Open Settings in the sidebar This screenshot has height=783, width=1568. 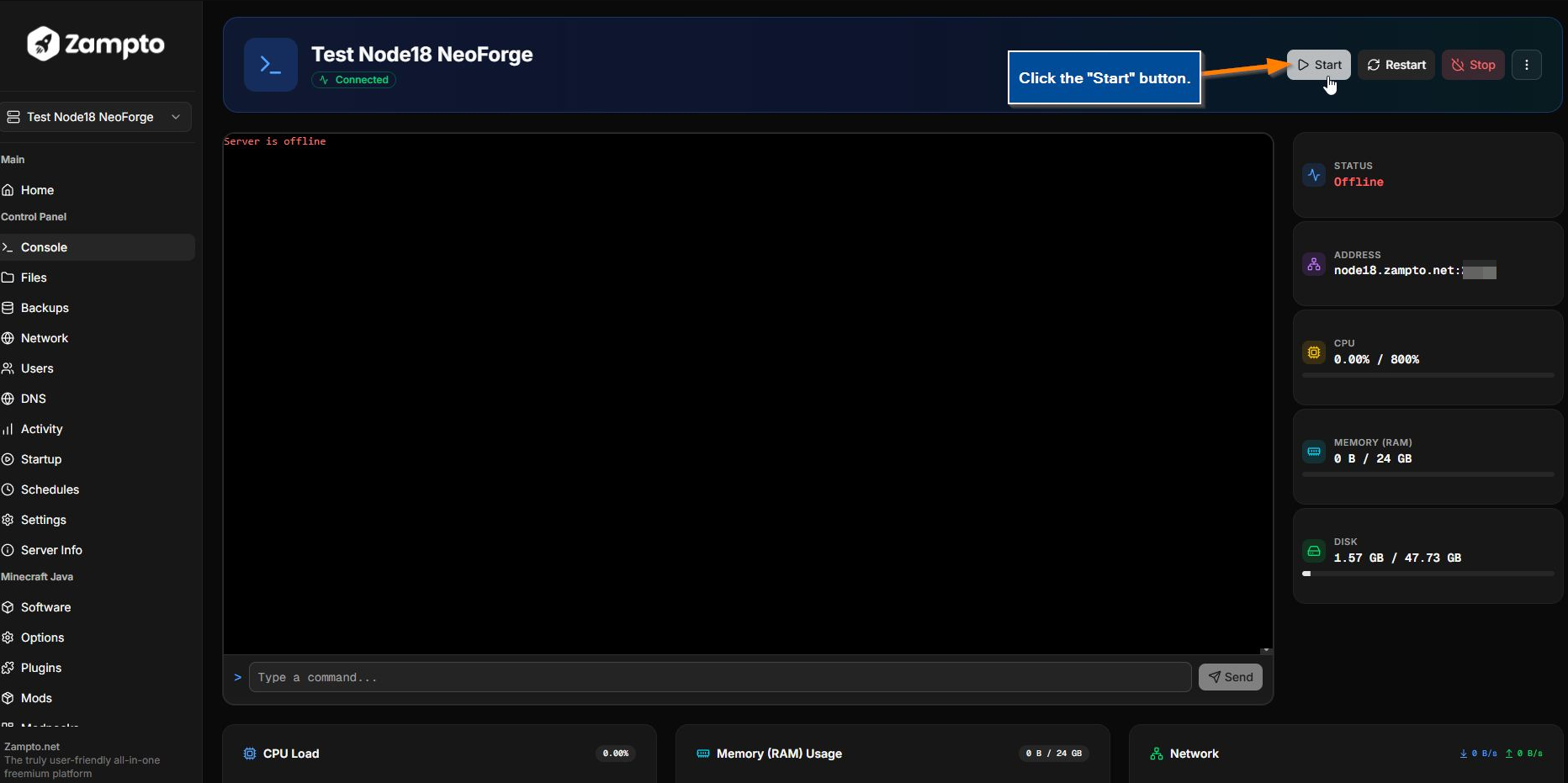point(98,520)
